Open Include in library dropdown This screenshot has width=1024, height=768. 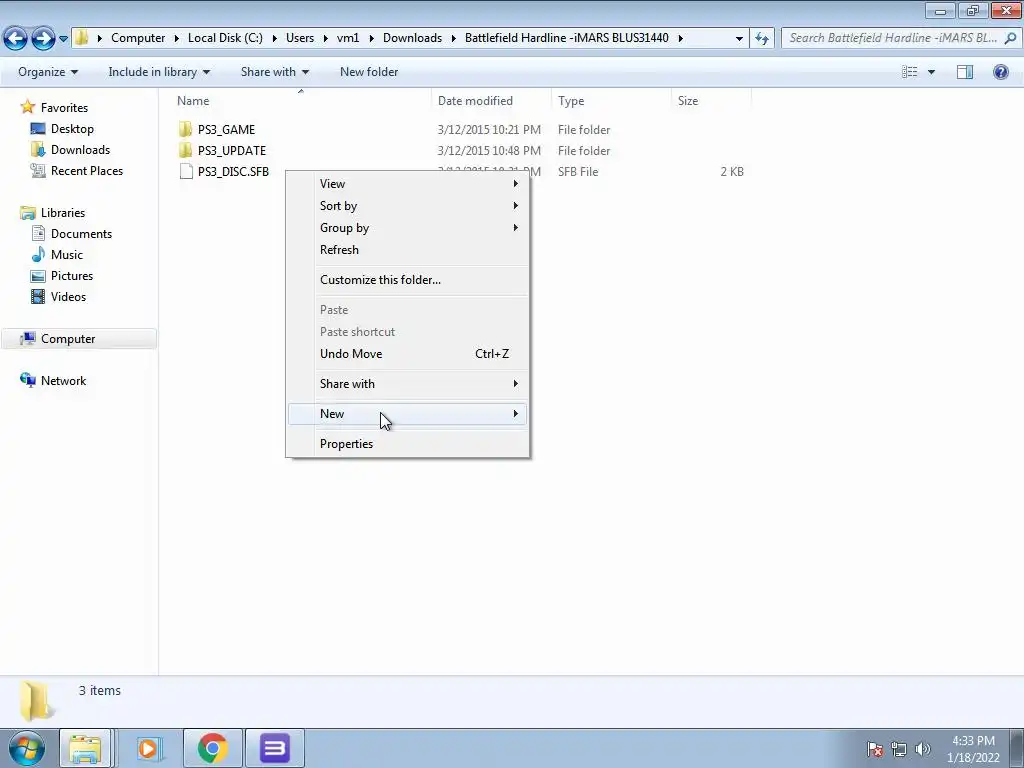(x=159, y=72)
